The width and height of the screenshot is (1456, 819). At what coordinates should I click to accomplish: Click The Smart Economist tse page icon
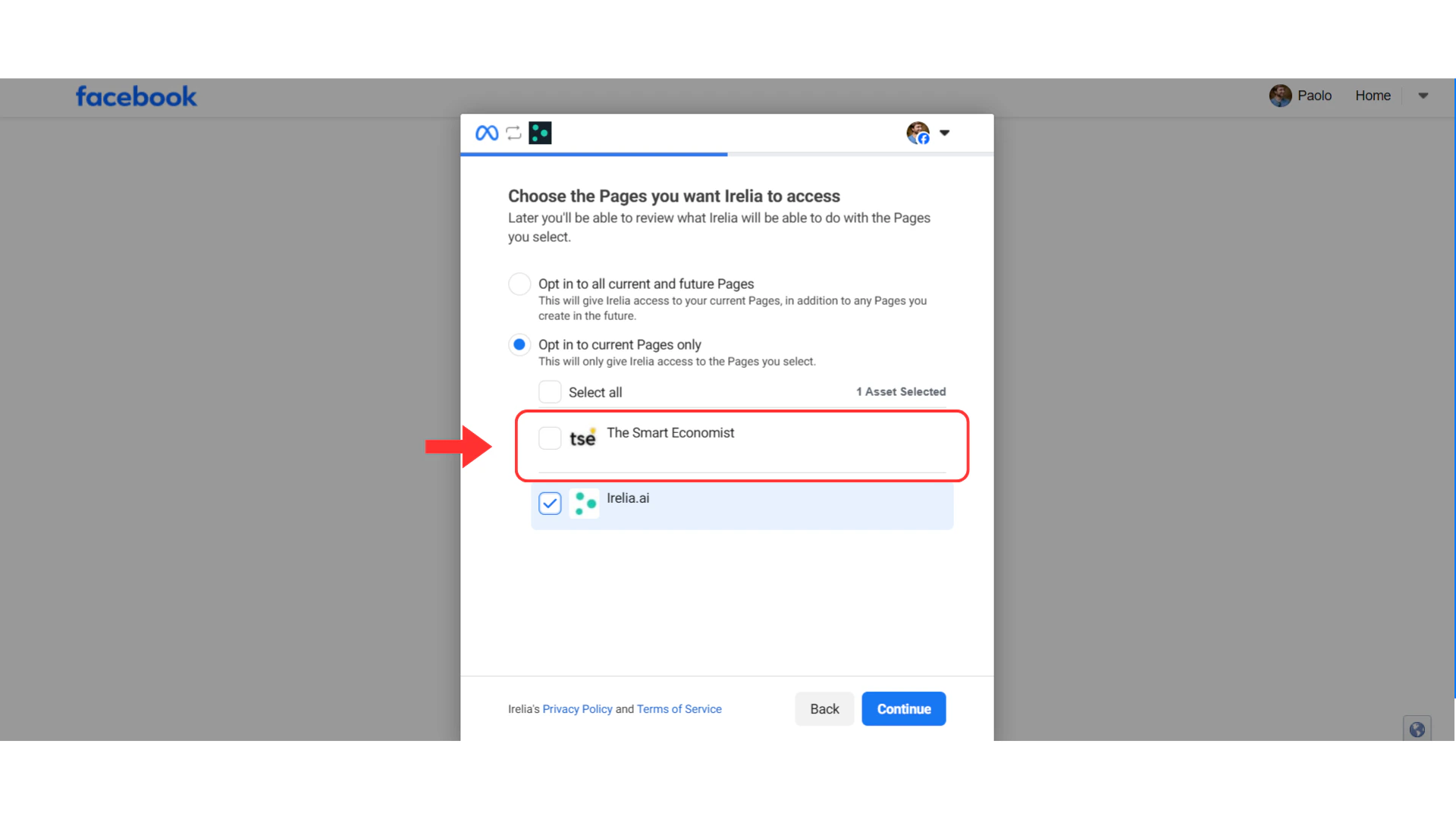582,438
